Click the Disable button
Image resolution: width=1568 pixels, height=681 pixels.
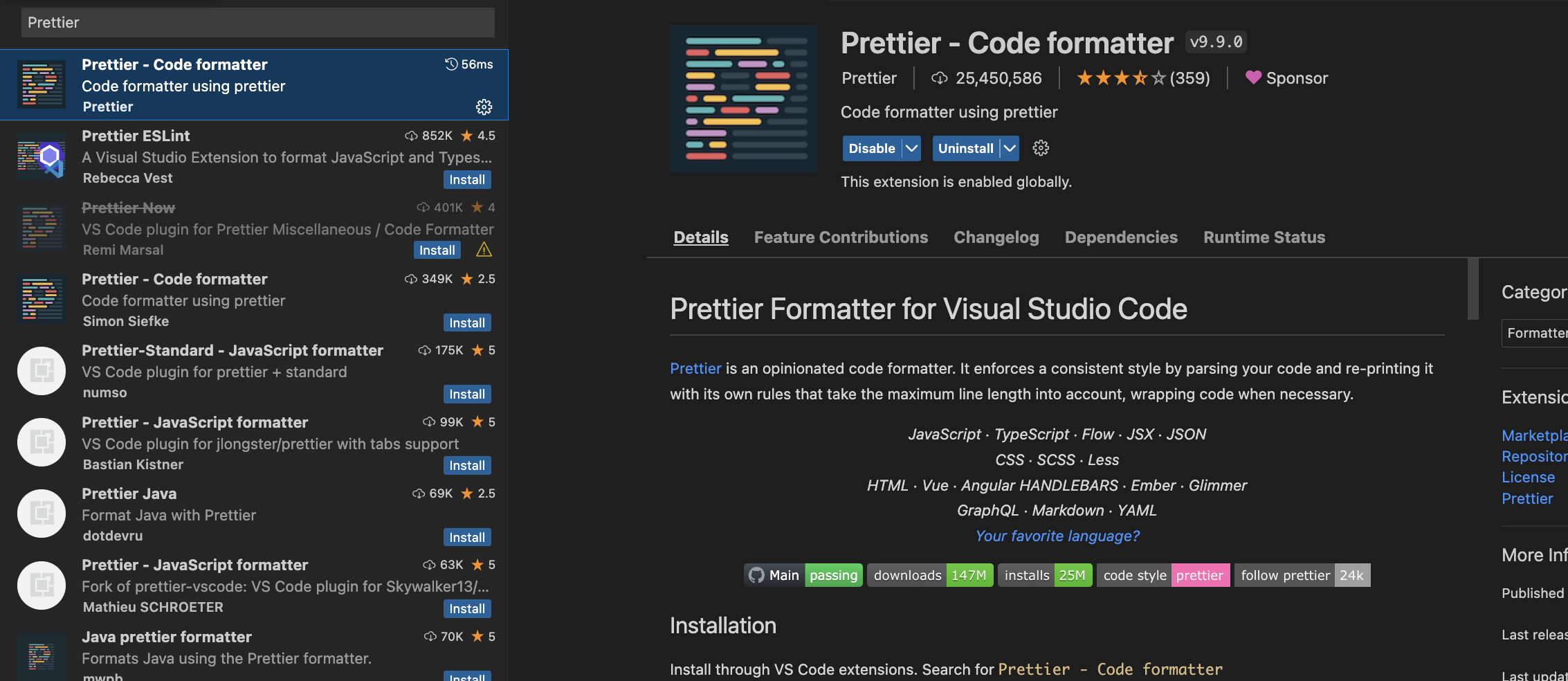872,148
